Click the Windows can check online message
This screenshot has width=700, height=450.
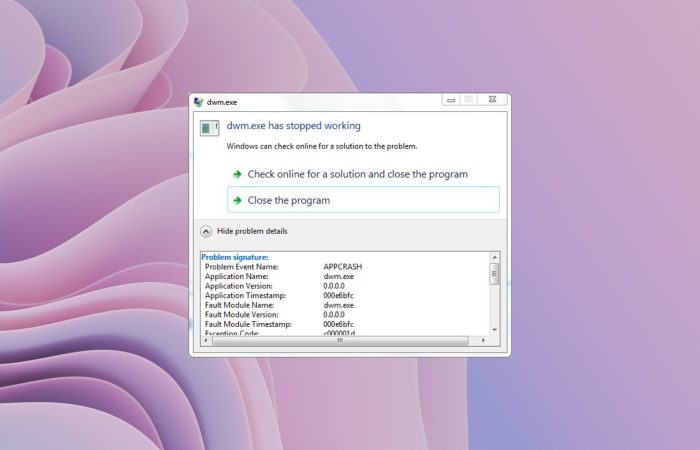click(322, 146)
